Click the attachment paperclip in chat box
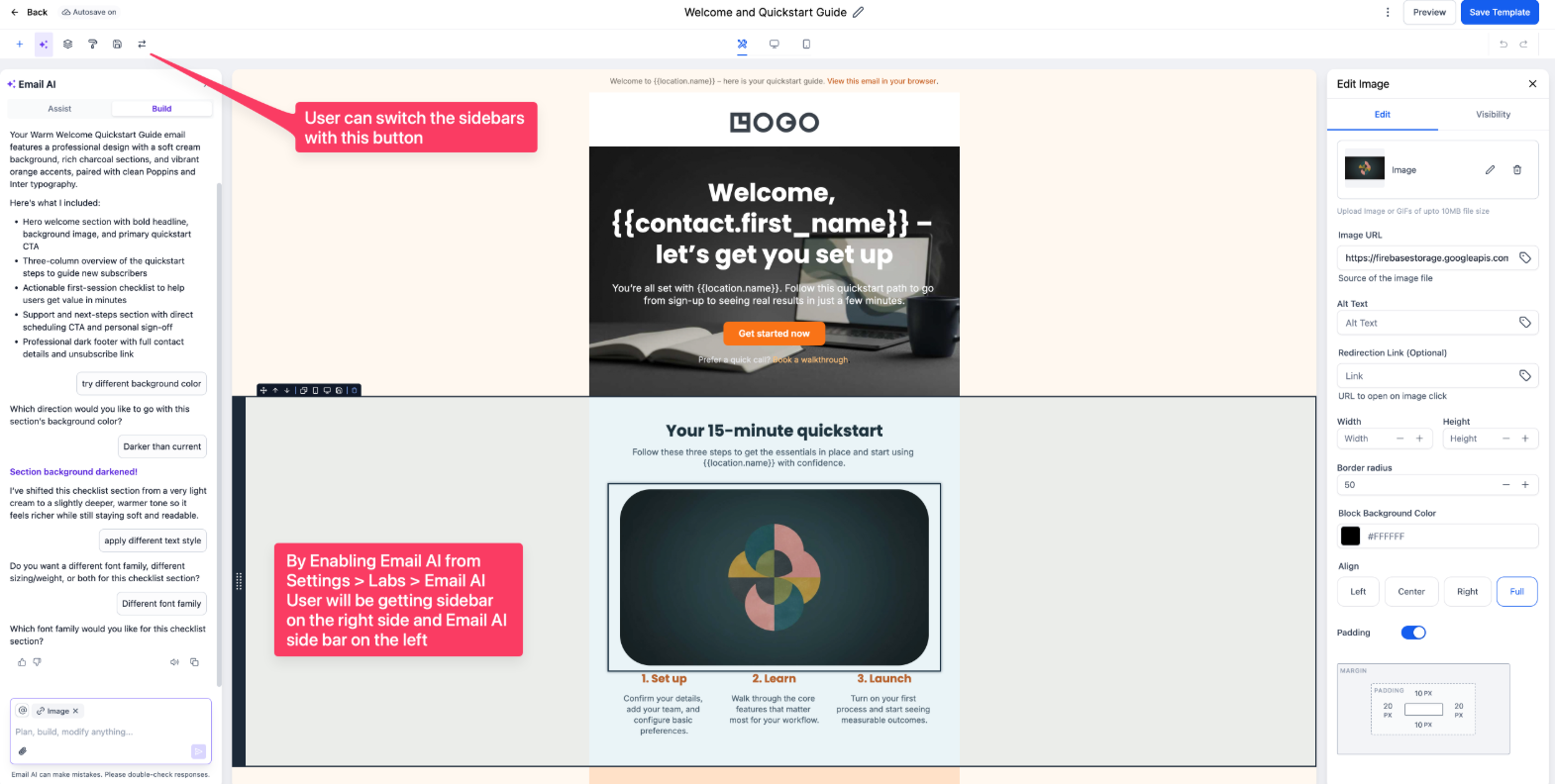The height and width of the screenshot is (784, 1555). (x=23, y=751)
